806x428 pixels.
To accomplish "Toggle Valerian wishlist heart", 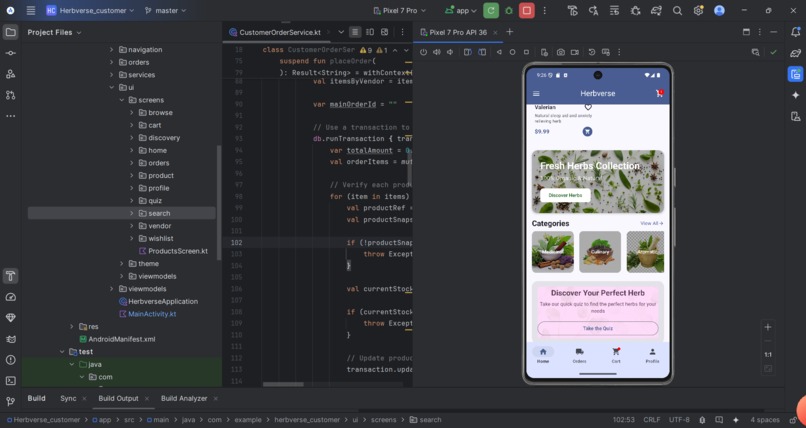I will tap(588, 107).
